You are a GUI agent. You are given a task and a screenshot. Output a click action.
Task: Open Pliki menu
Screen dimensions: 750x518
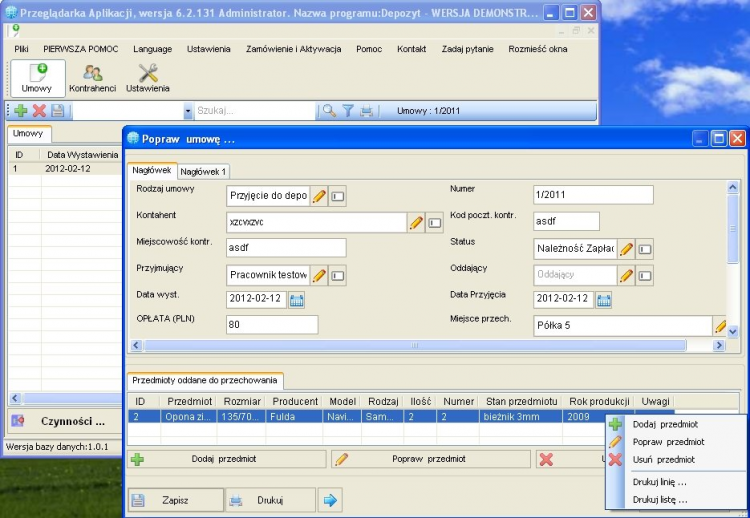point(22,49)
